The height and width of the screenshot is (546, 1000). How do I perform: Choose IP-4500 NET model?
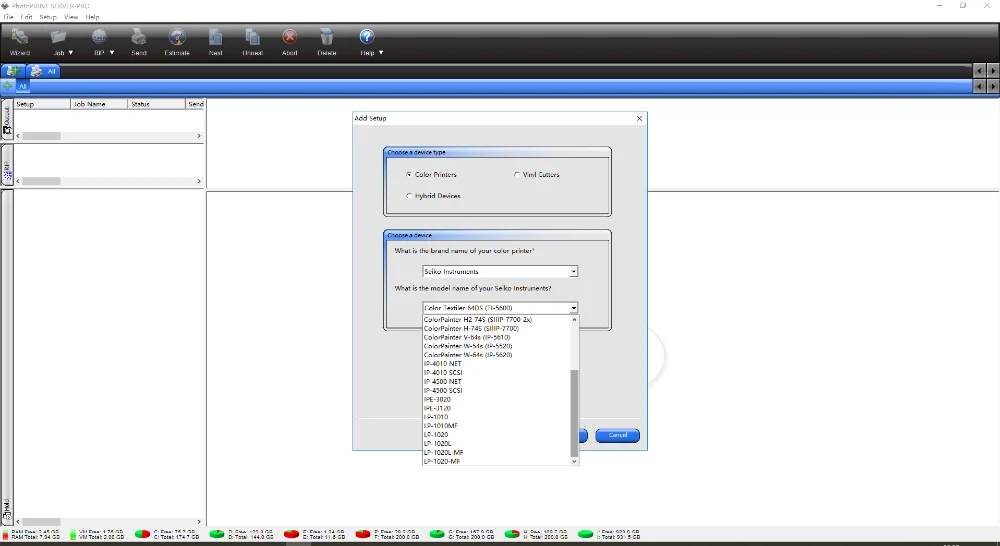tap(497, 381)
